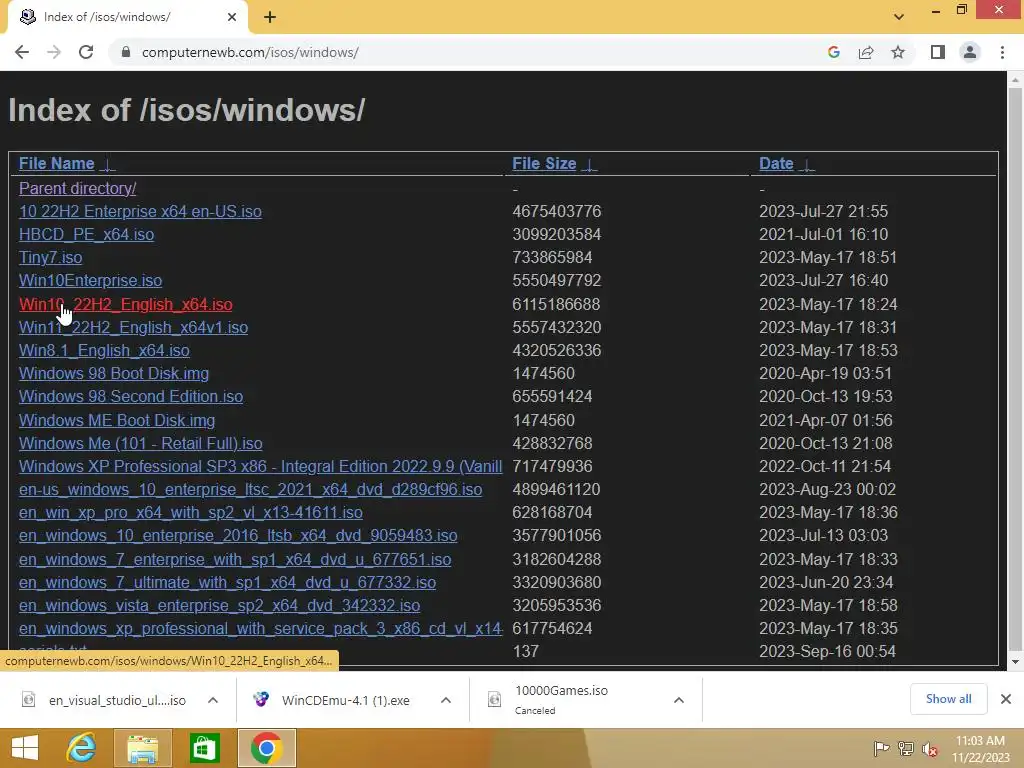Download Win10Enterprise.iso
Viewport: 1024px width, 768px height.
coord(90,280)
